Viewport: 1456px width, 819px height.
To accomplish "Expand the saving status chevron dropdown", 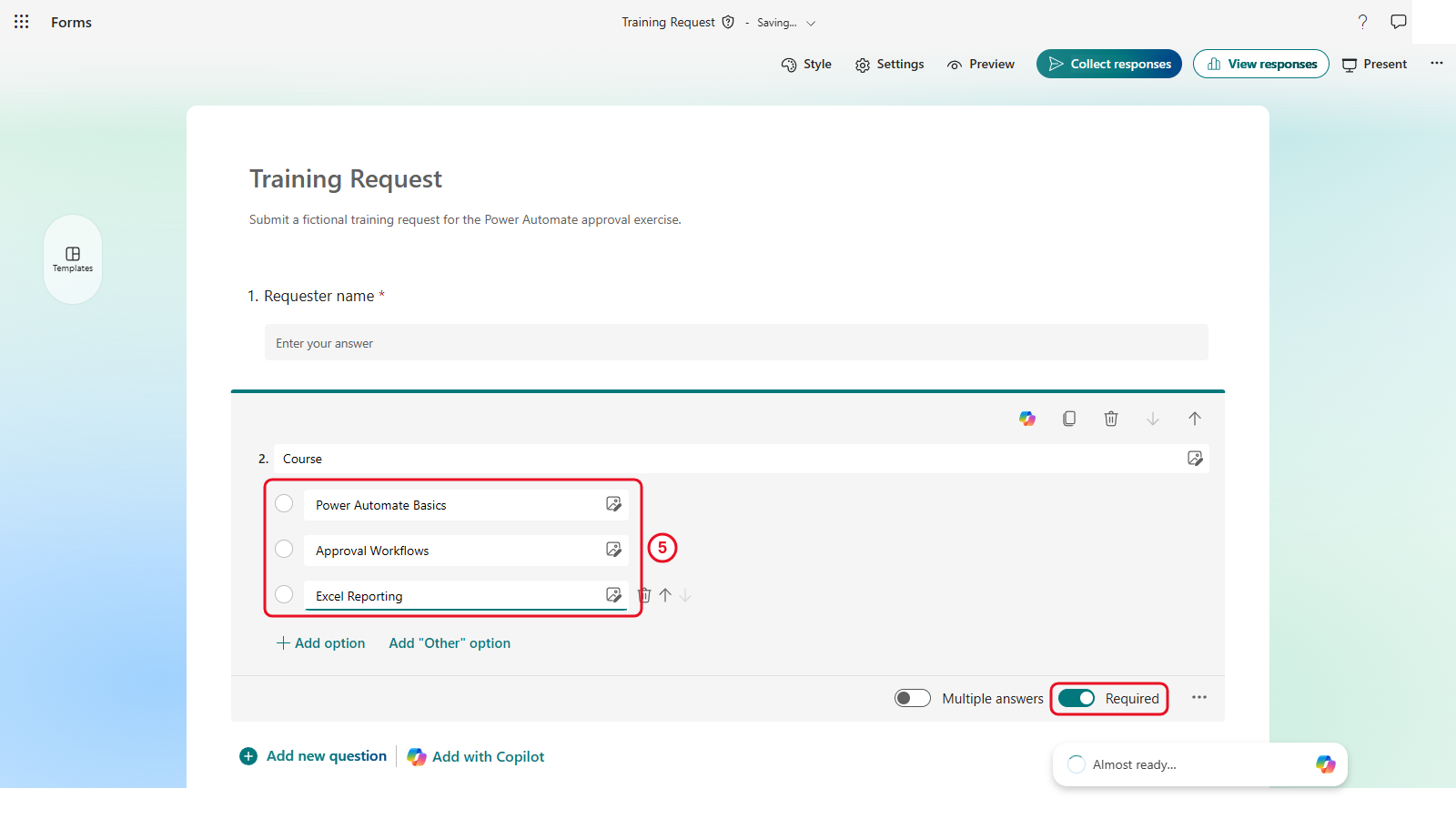I will point(811,23).
